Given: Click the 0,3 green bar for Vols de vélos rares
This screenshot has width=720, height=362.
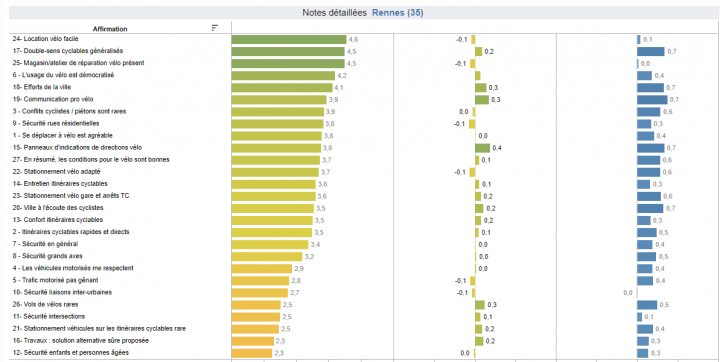Looking at the screenshot, I should (x=480, y=305).
